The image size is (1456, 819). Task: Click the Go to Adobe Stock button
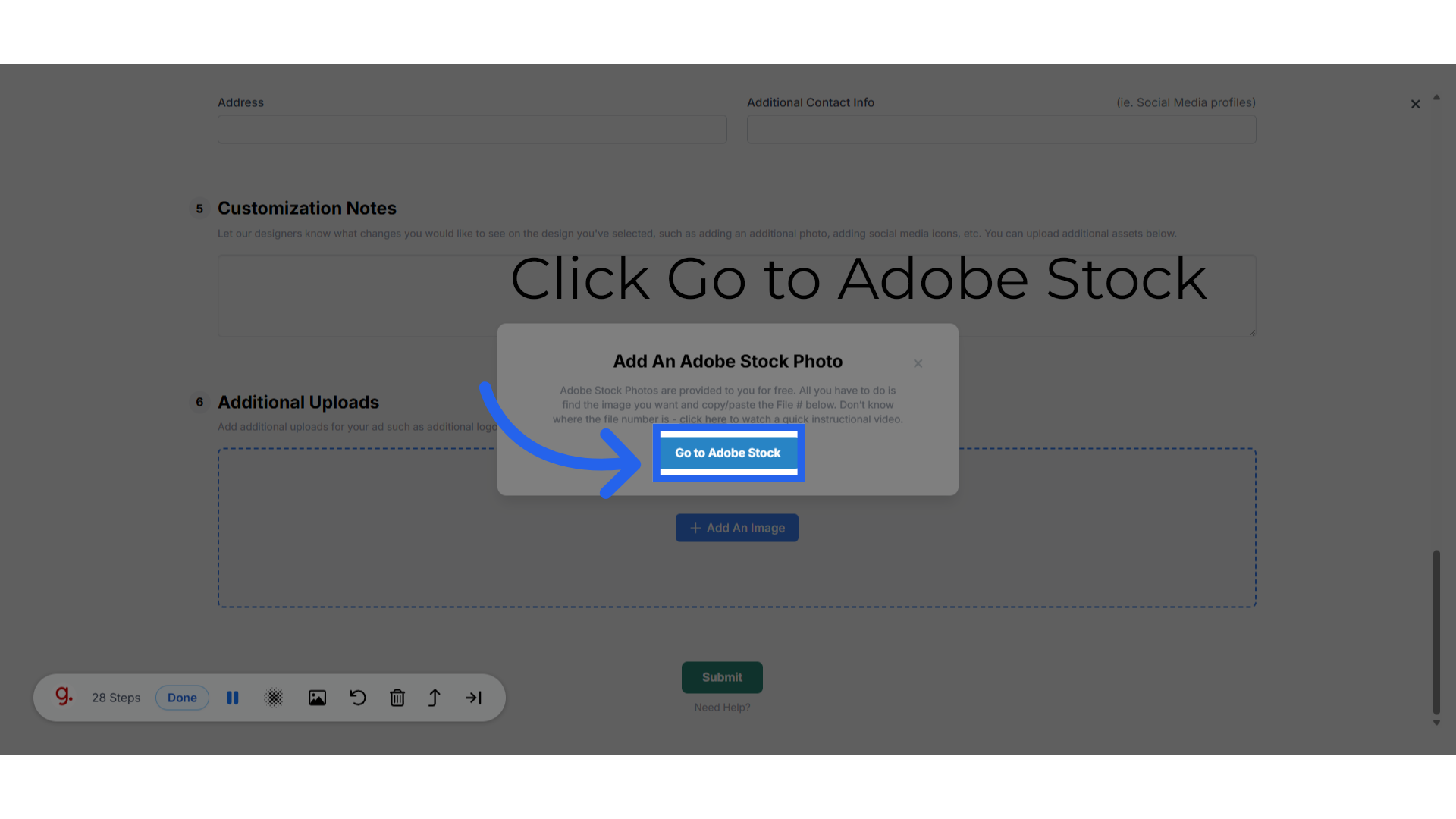coord(728,453)
